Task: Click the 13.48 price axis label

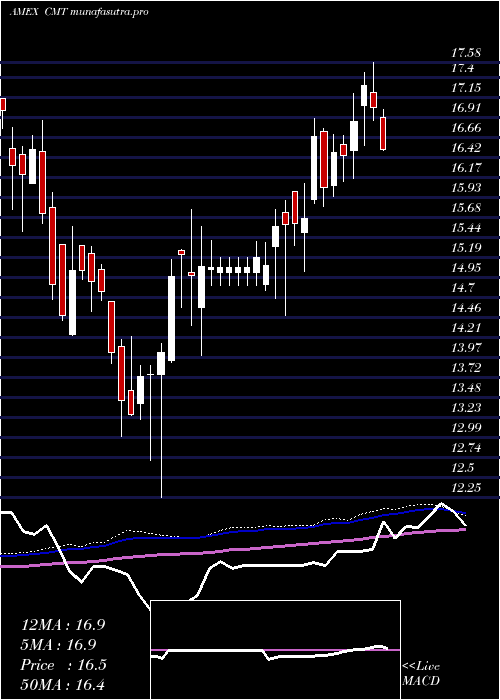Action: (466, 388)
